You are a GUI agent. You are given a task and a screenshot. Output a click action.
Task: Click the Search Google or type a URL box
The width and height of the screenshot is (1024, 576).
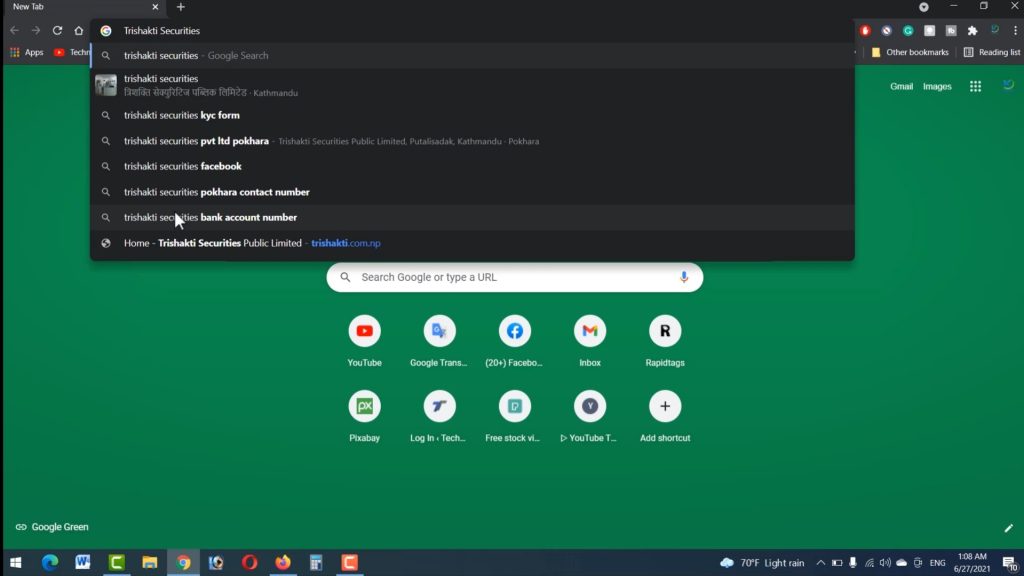515,277
